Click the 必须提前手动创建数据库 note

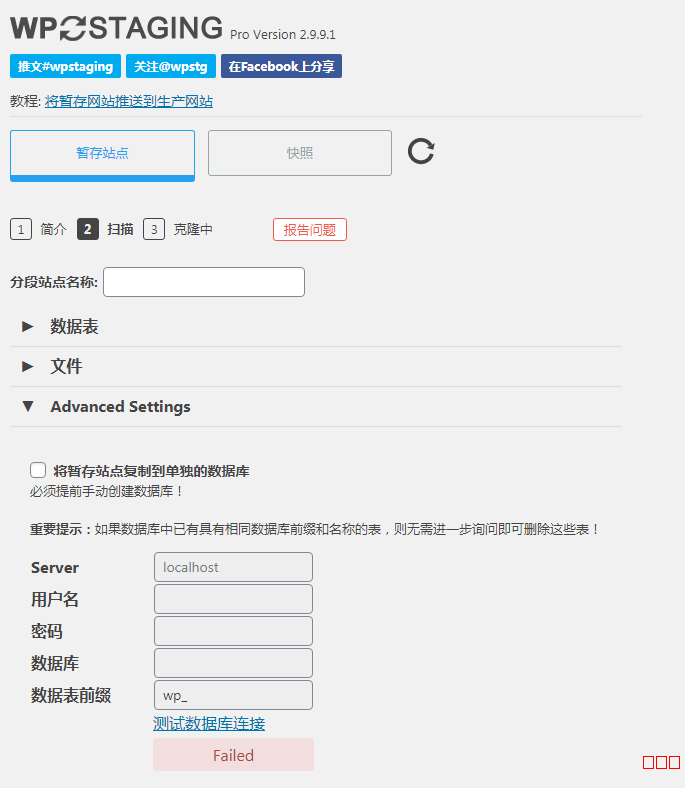pos(106,491)
